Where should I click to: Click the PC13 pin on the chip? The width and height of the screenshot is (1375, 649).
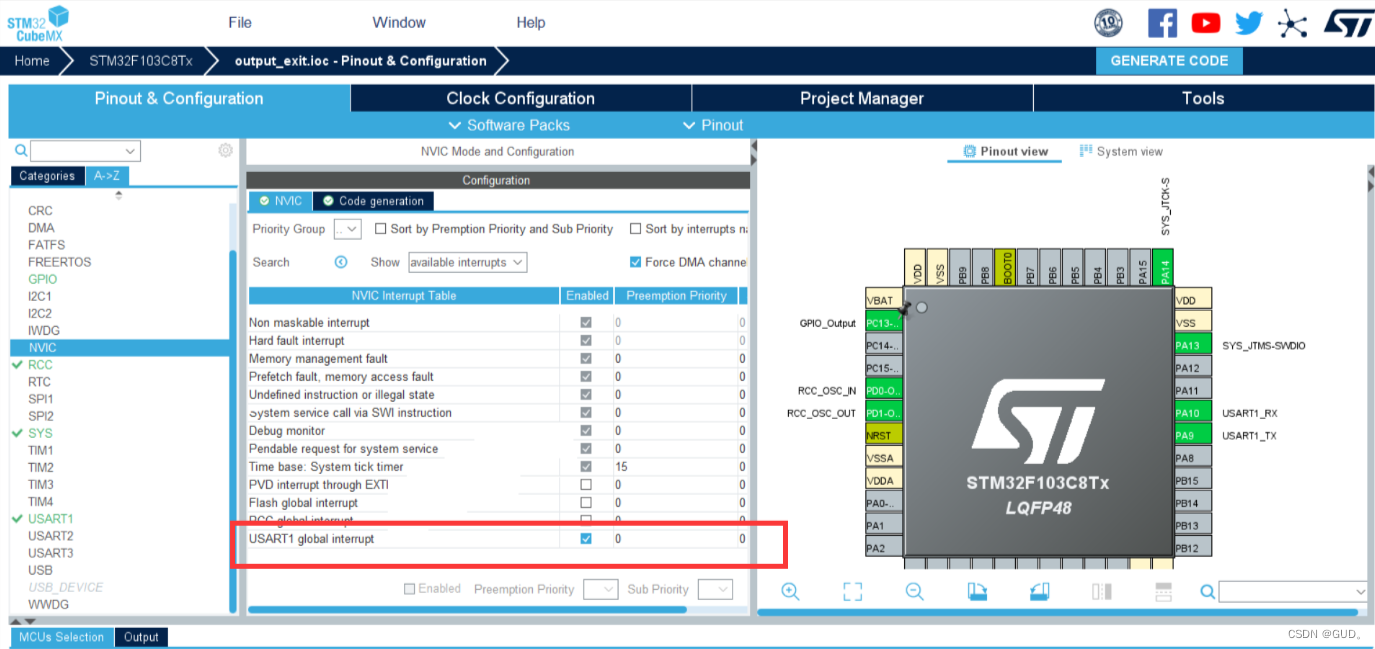(884, 323)
